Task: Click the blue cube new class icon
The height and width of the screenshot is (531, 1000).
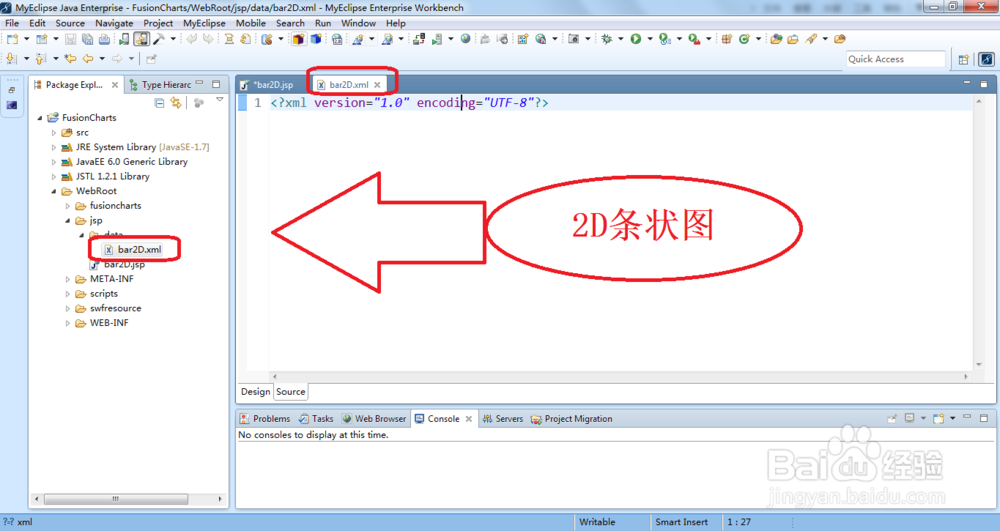Action: pyautogui.click(x=316, y=39)
